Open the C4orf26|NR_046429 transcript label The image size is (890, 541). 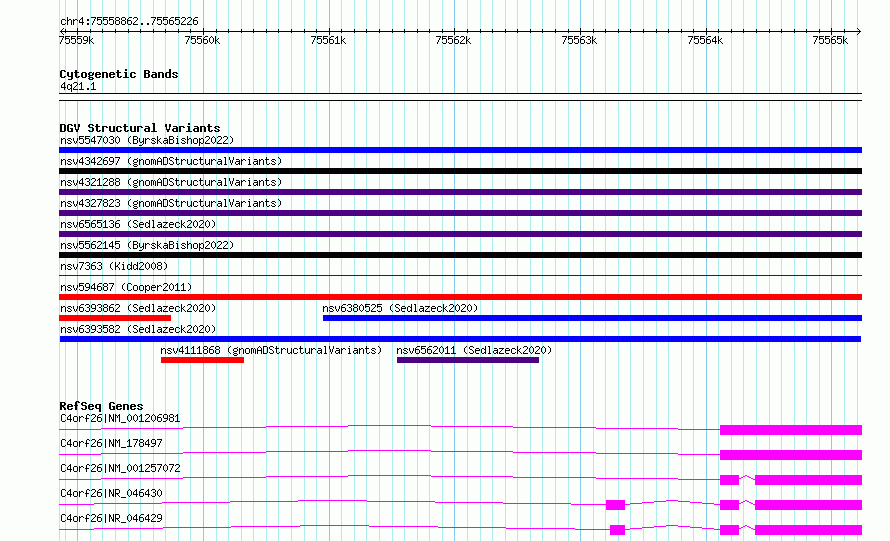[x=111, y=518]
